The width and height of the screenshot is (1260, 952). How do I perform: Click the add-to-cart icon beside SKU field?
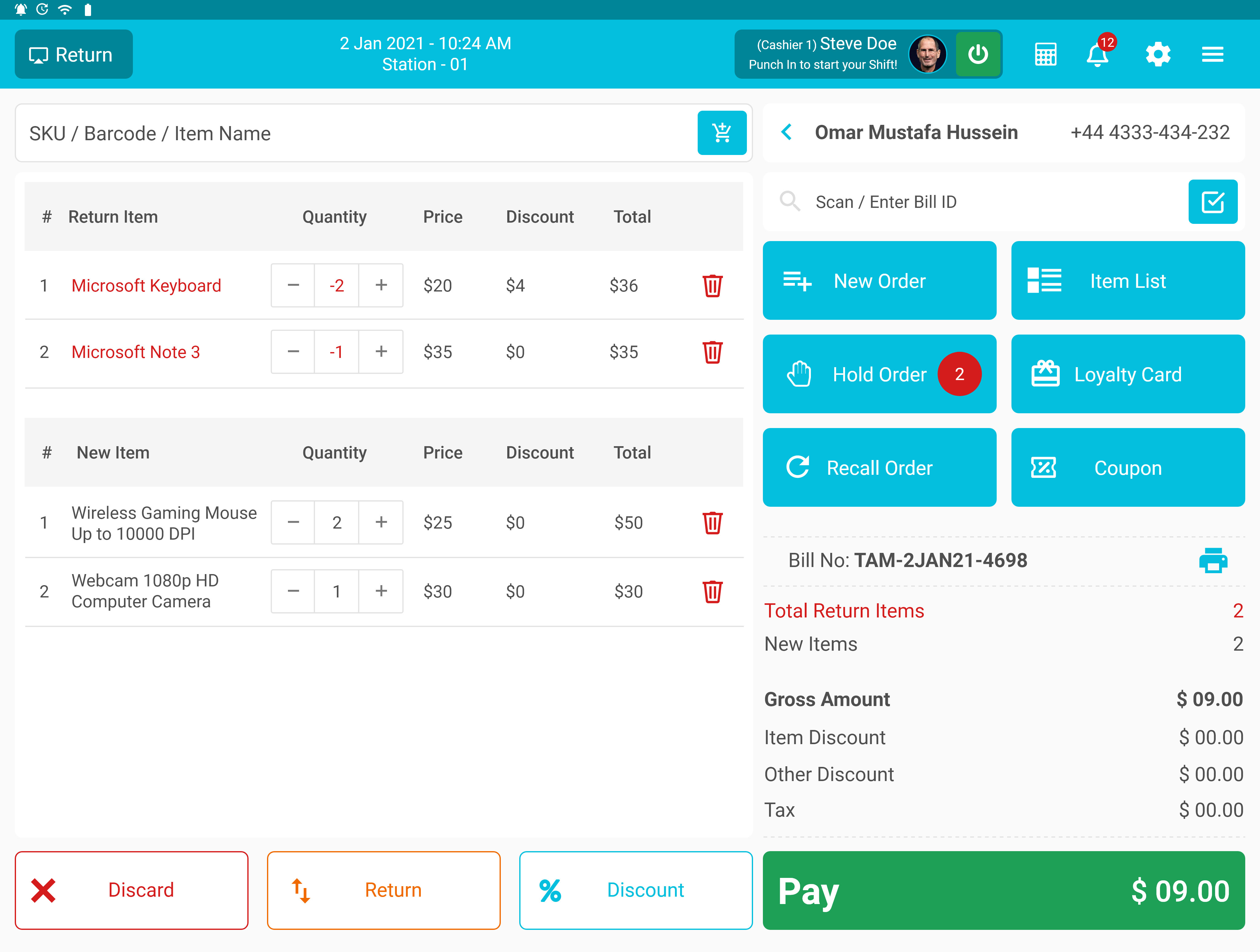click(x=722, y=133)
